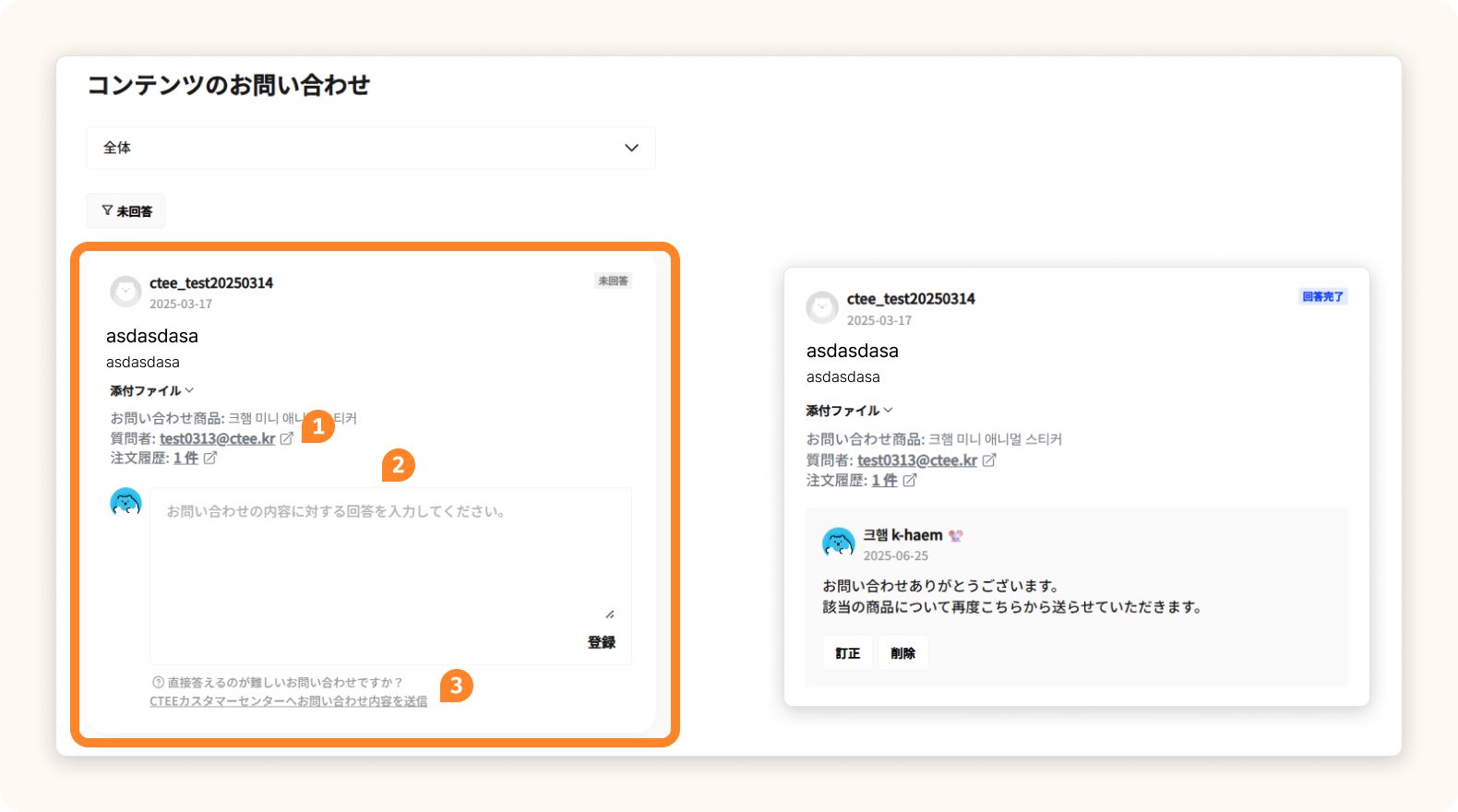Click the help question mark icon
Viewport: 1458px width, 812px height.
tap(158, 683)
